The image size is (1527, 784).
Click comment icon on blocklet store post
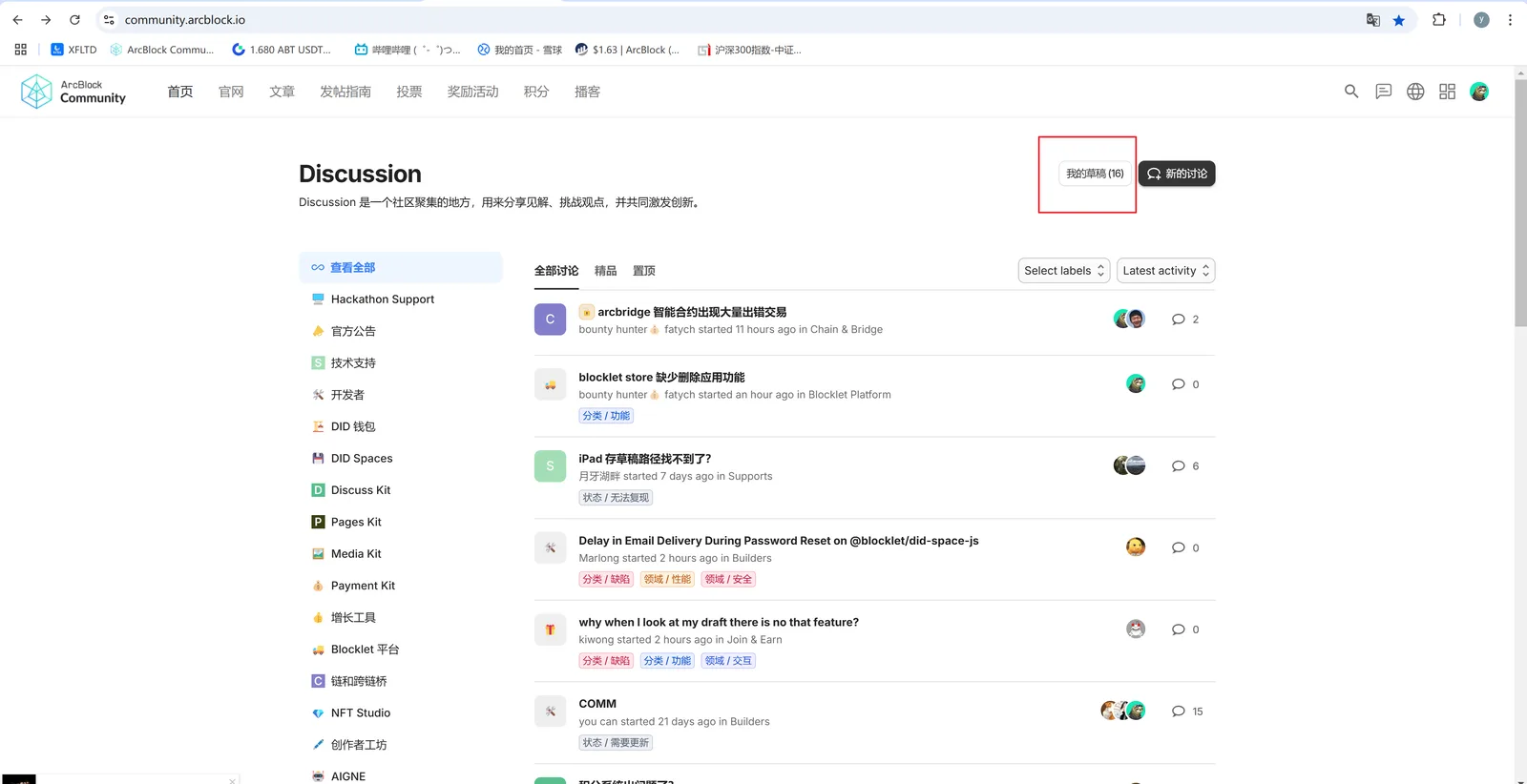point(1179,384)
